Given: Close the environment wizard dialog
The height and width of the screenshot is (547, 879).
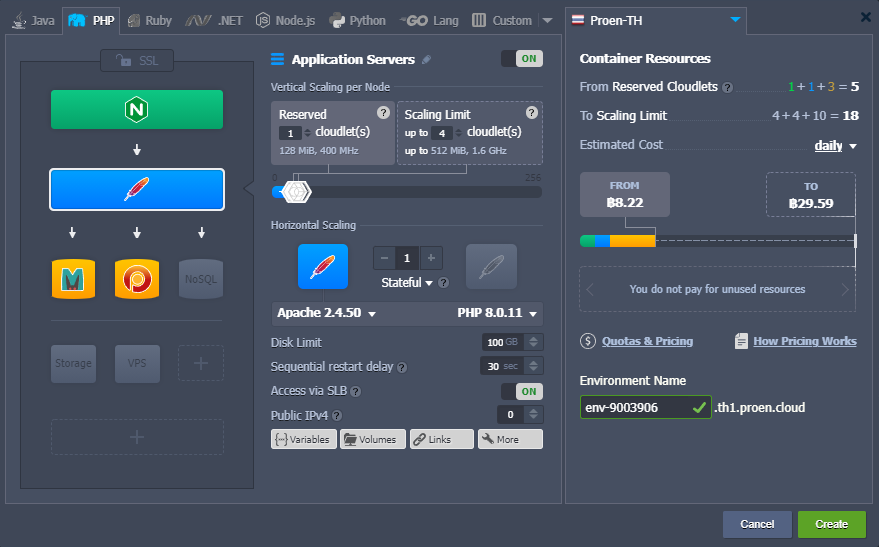Looking at the screenshot, I should click(x=866, y=17).
